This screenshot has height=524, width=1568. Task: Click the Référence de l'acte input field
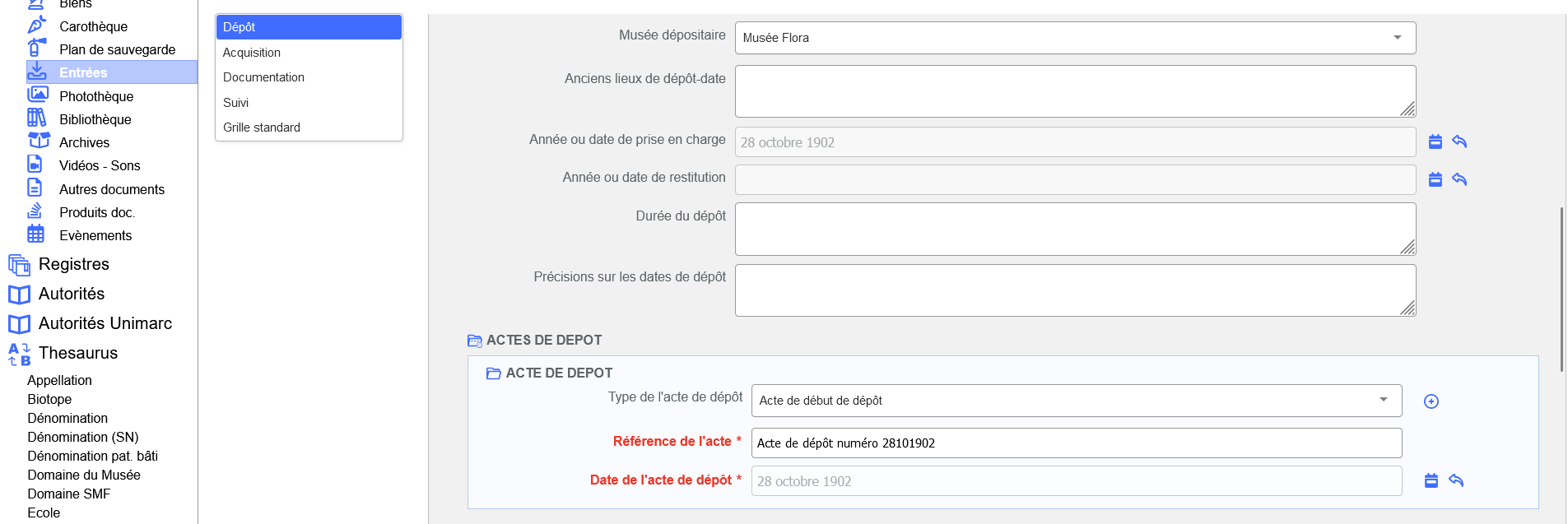(x=1076, y=443)
